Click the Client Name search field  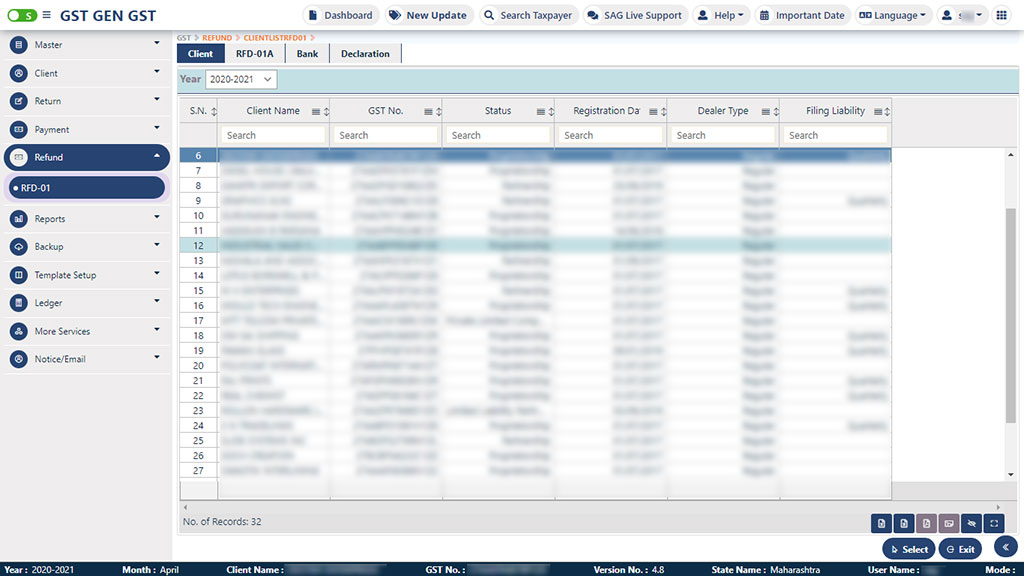(273, 135)
